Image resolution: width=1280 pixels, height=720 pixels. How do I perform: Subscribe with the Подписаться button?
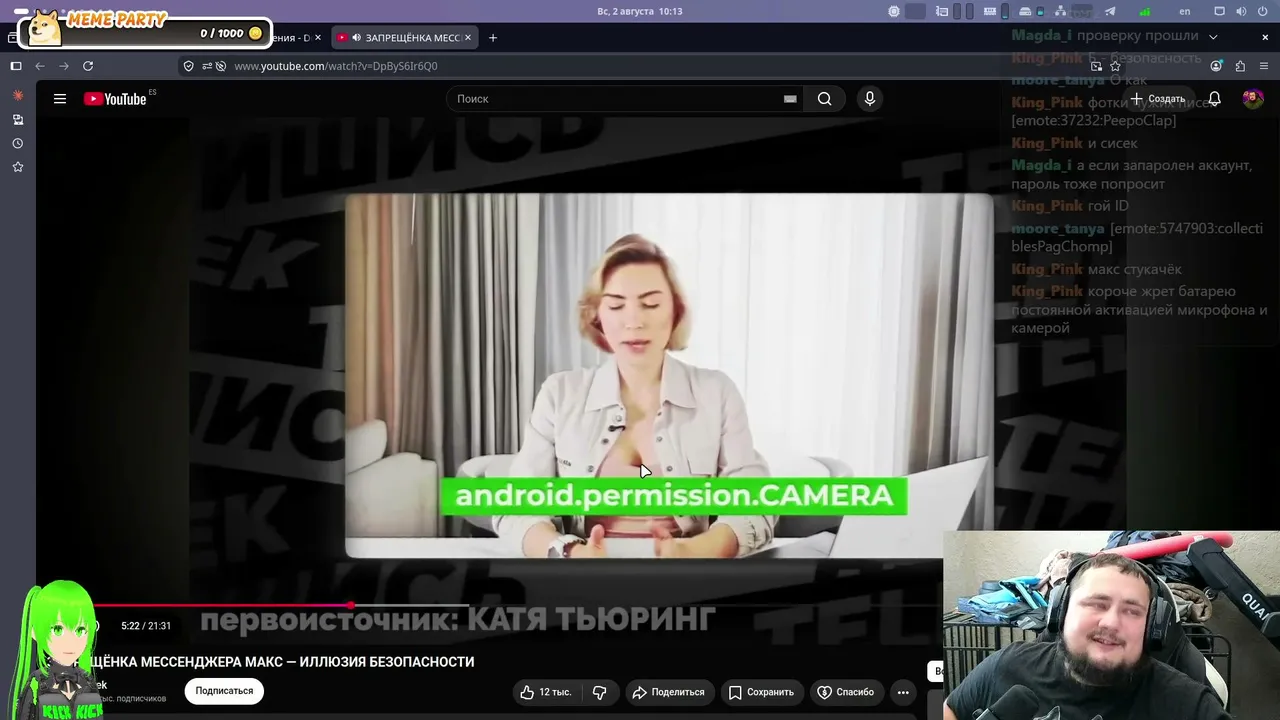click(224, 691)
